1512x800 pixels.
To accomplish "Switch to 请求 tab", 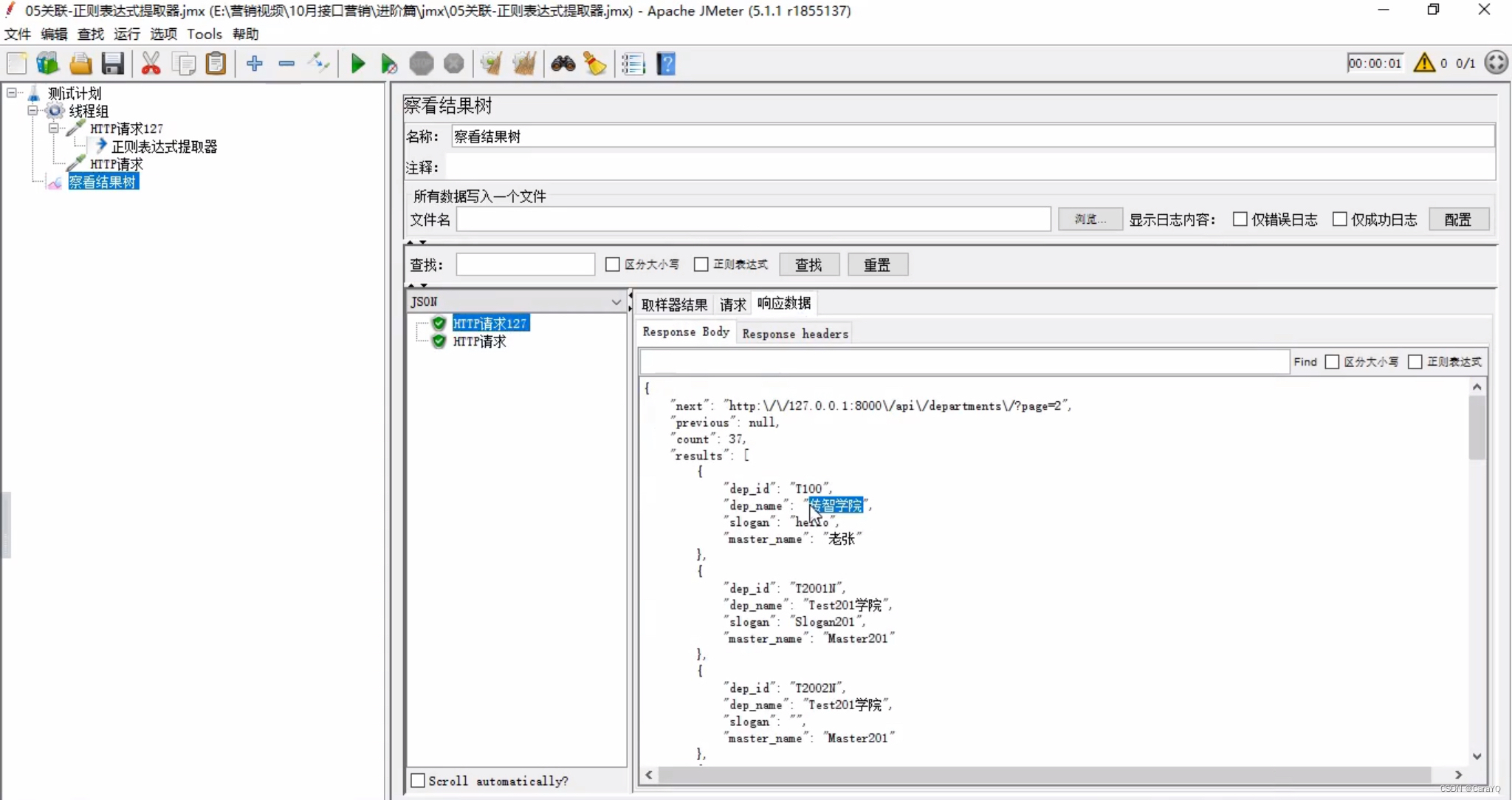I will click(733, 304).
